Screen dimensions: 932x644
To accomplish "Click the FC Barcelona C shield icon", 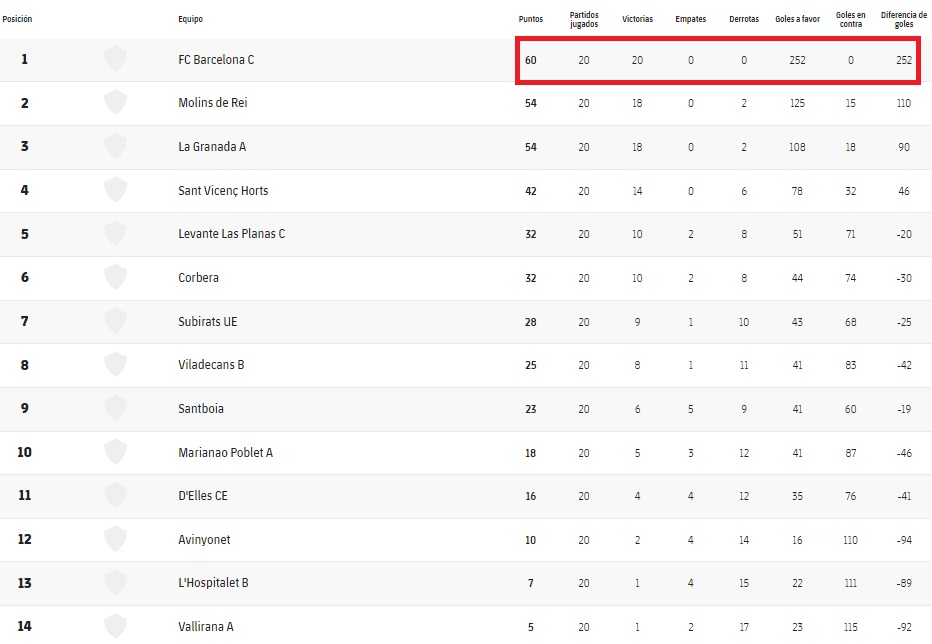I will pos(116,60).
